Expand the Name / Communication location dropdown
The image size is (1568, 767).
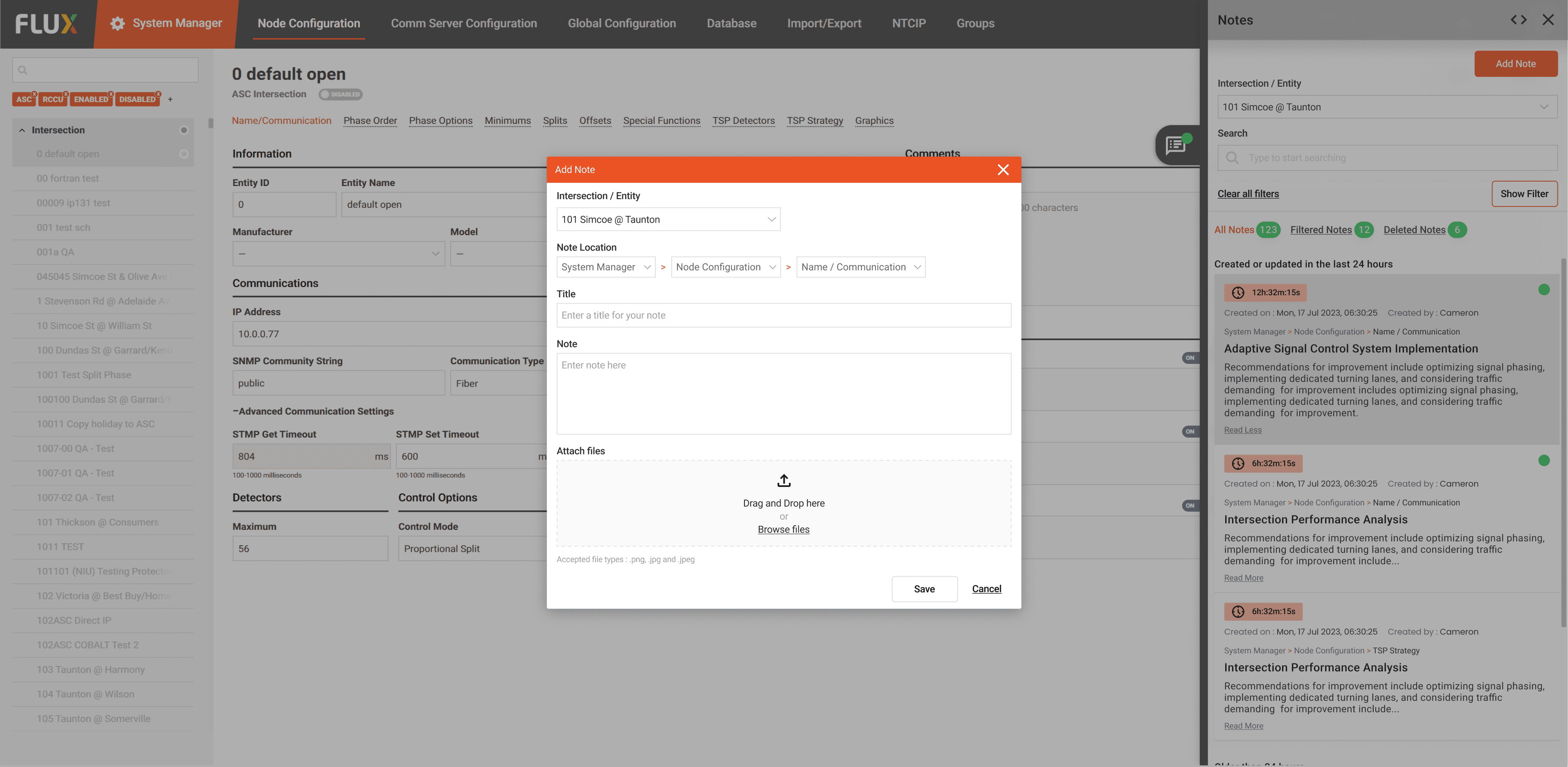[x=860, y=267]
